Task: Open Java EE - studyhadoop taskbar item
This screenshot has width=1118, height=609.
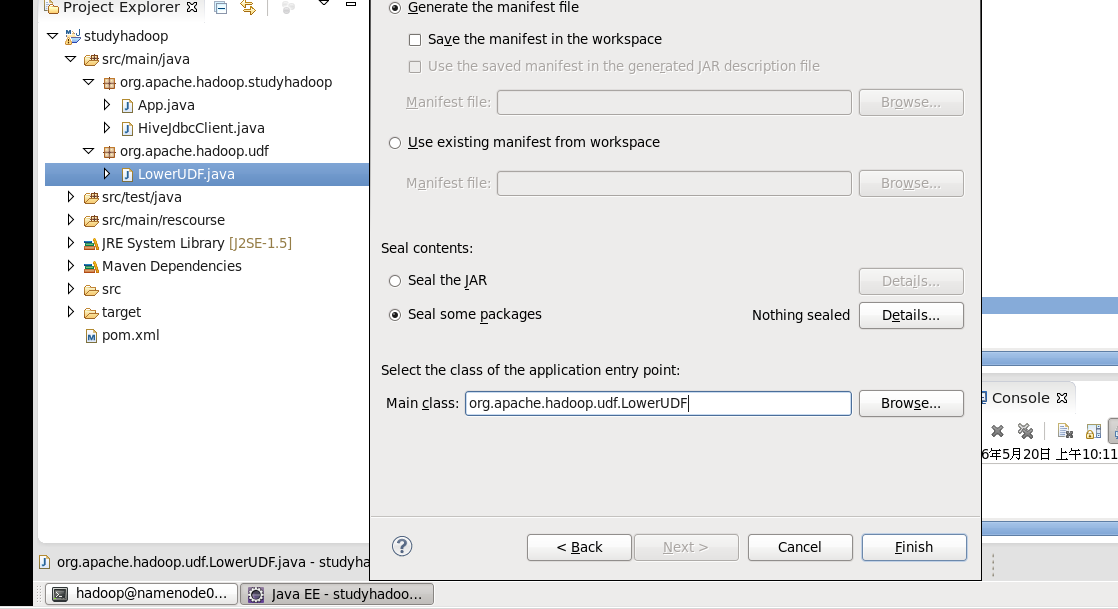Action: tap(337, 593)
